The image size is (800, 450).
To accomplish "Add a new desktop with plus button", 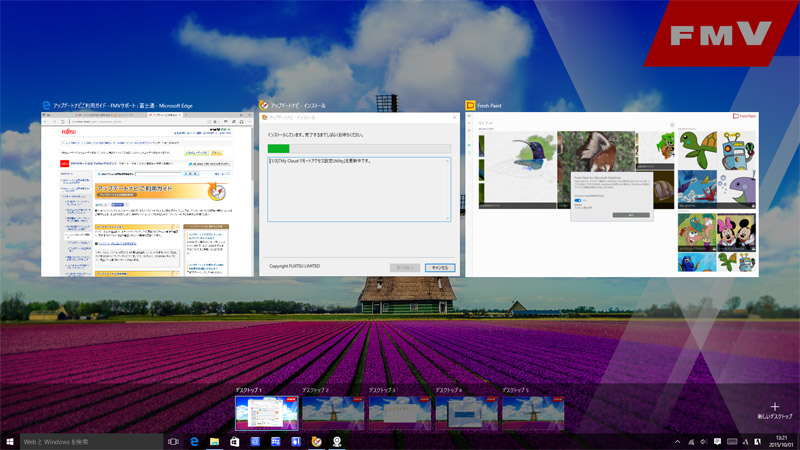I will point(774,410).
